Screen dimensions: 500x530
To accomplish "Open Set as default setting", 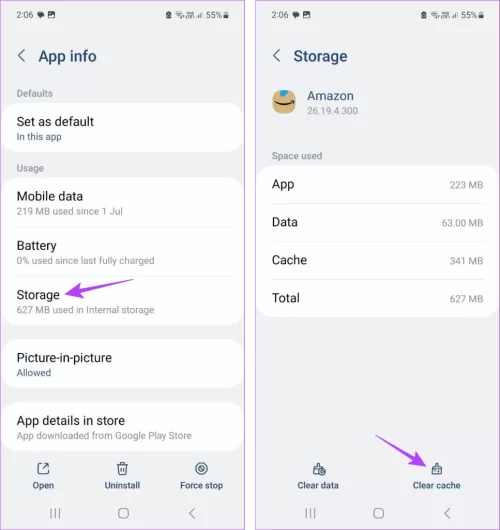I will click(x=122, y=128).
